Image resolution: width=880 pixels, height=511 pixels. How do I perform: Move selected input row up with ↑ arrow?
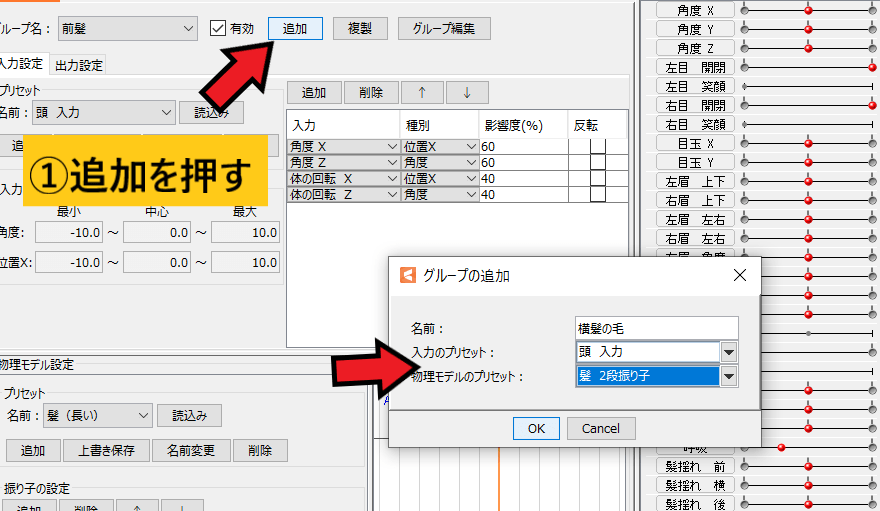click(422, 92)
